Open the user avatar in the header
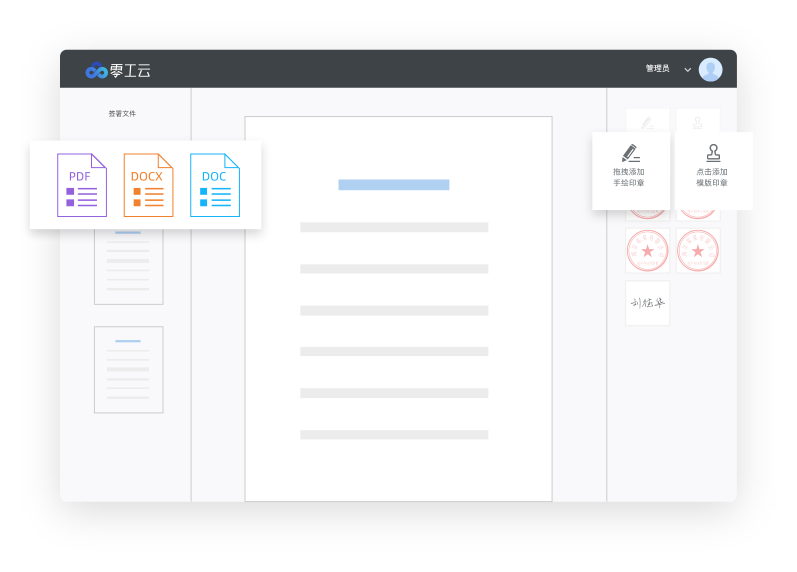 click(710, 69)
